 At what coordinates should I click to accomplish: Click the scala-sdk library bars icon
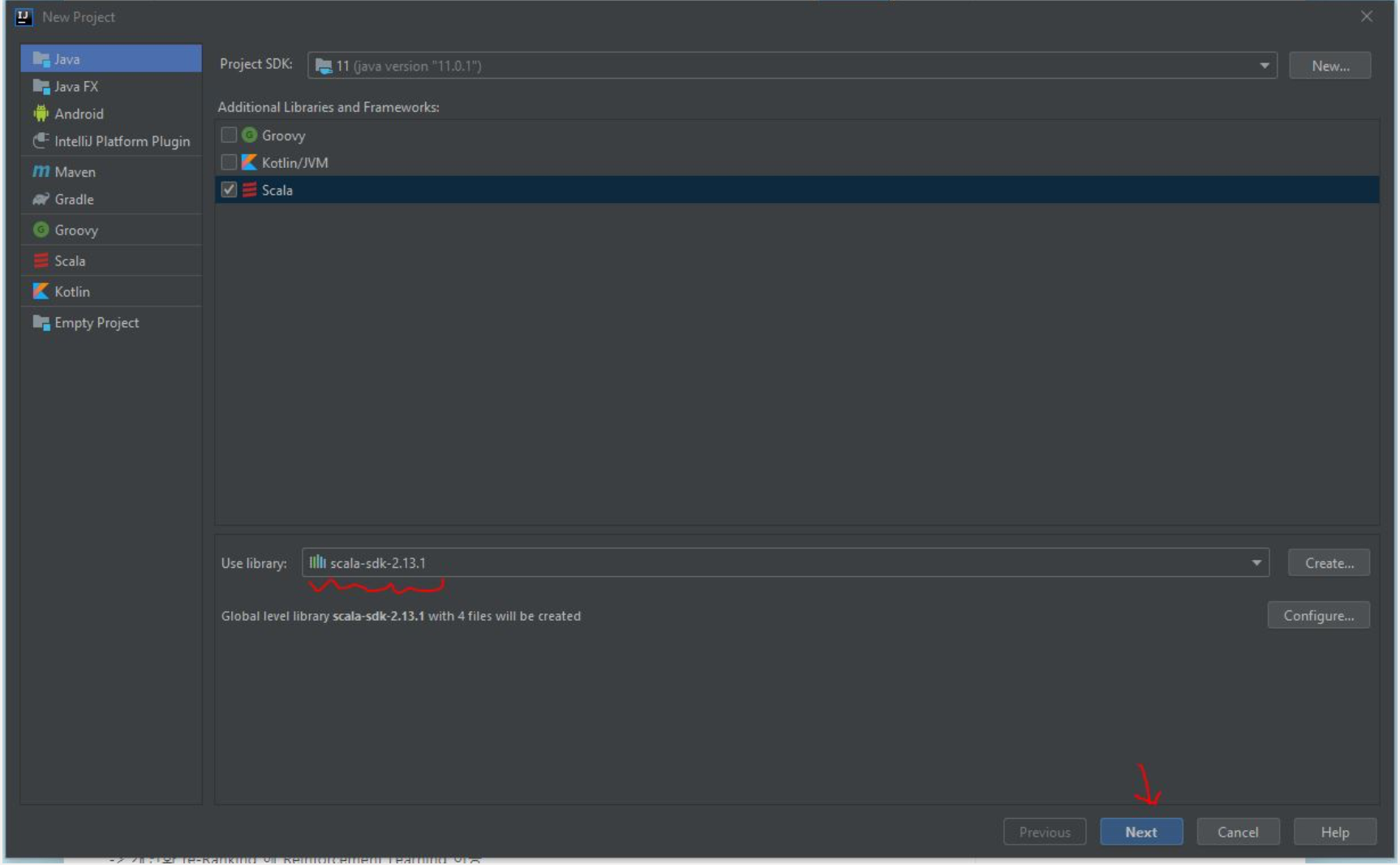tap(317, 562)
